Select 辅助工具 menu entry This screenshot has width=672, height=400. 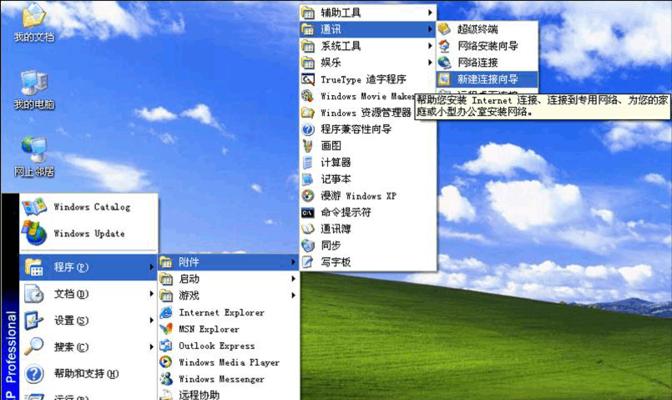(x=368, y=13)
